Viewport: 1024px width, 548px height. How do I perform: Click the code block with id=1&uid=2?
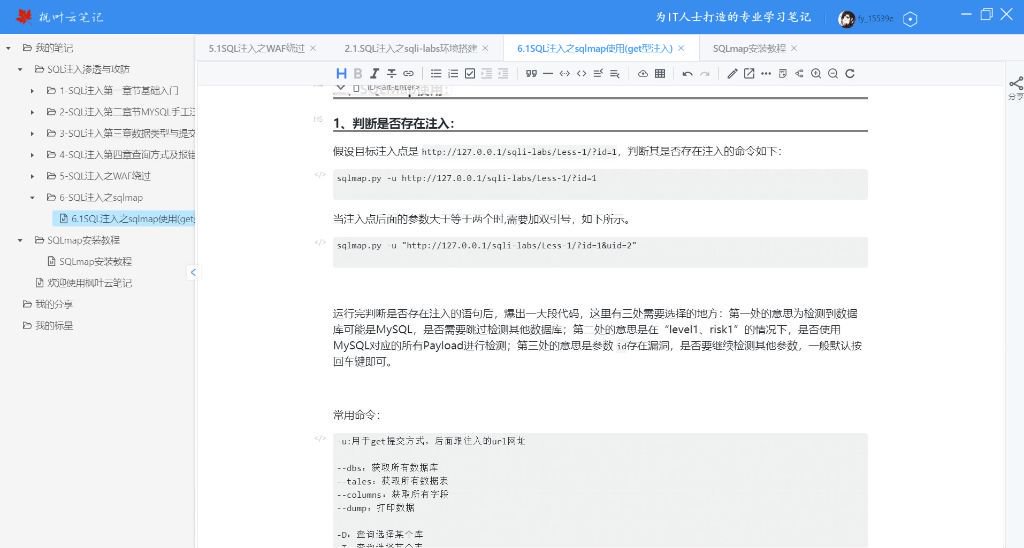pyautogui.click(x=600, y=251)
